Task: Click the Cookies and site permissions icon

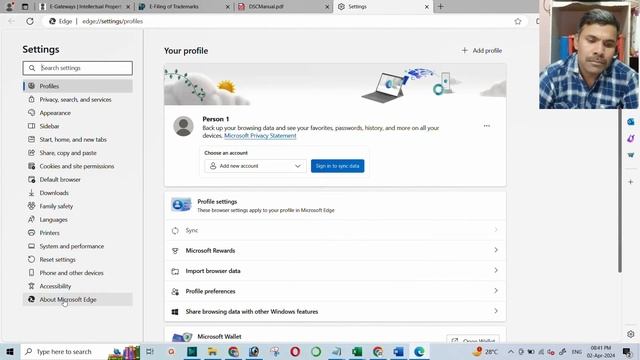Action: 31,166
